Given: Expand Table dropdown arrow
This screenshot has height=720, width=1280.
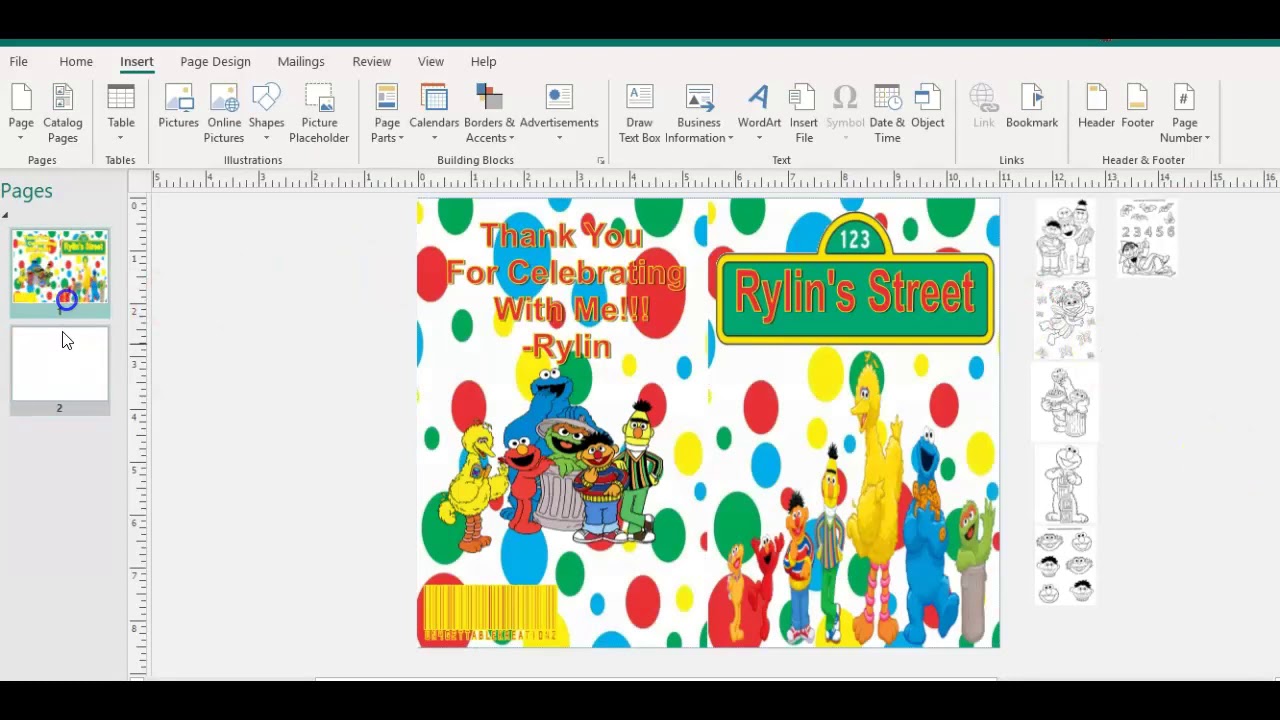Looking at the screenshot, I should point(121,138).
